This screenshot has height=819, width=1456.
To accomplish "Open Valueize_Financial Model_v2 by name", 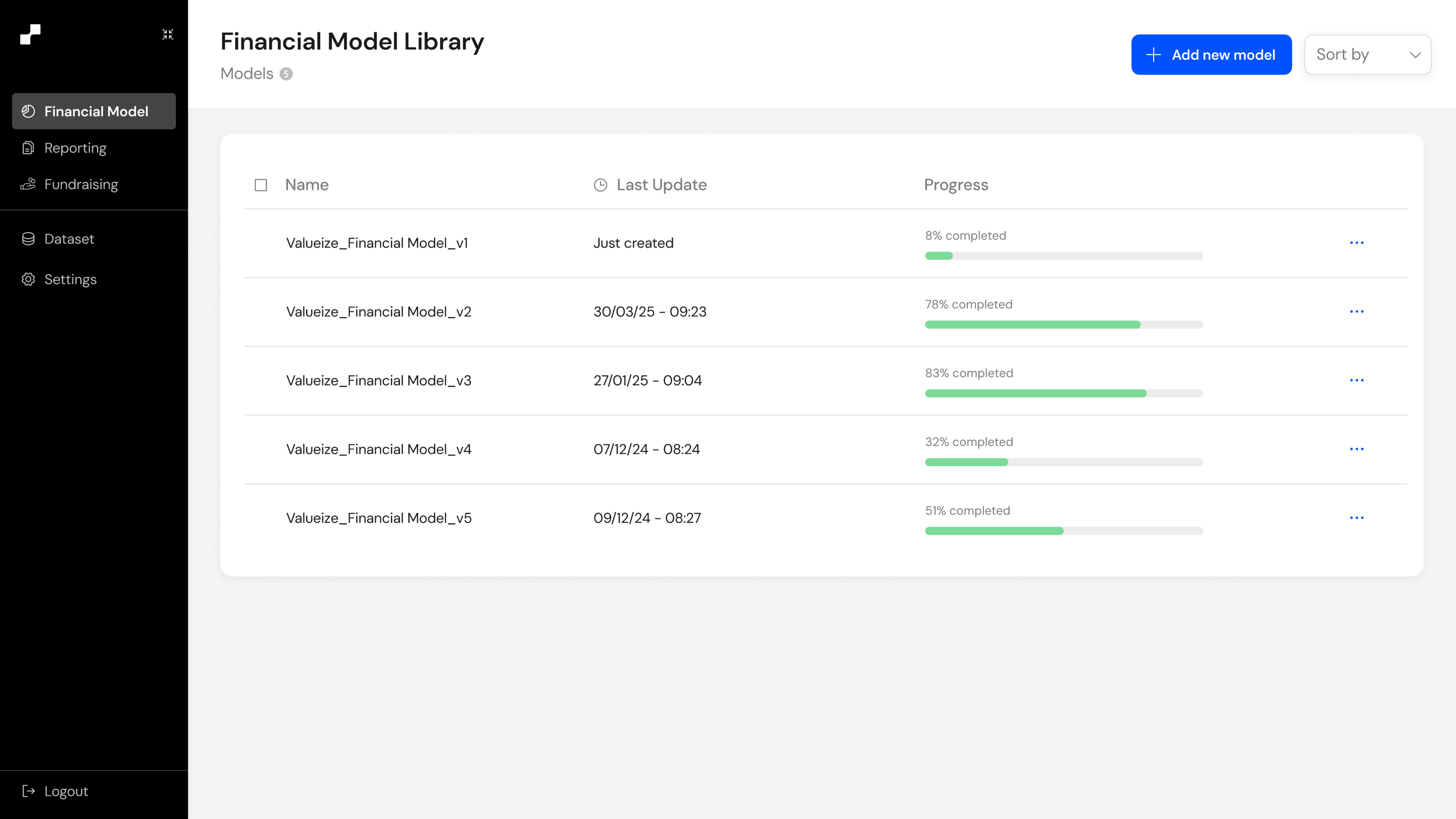I will pos(378,311).
